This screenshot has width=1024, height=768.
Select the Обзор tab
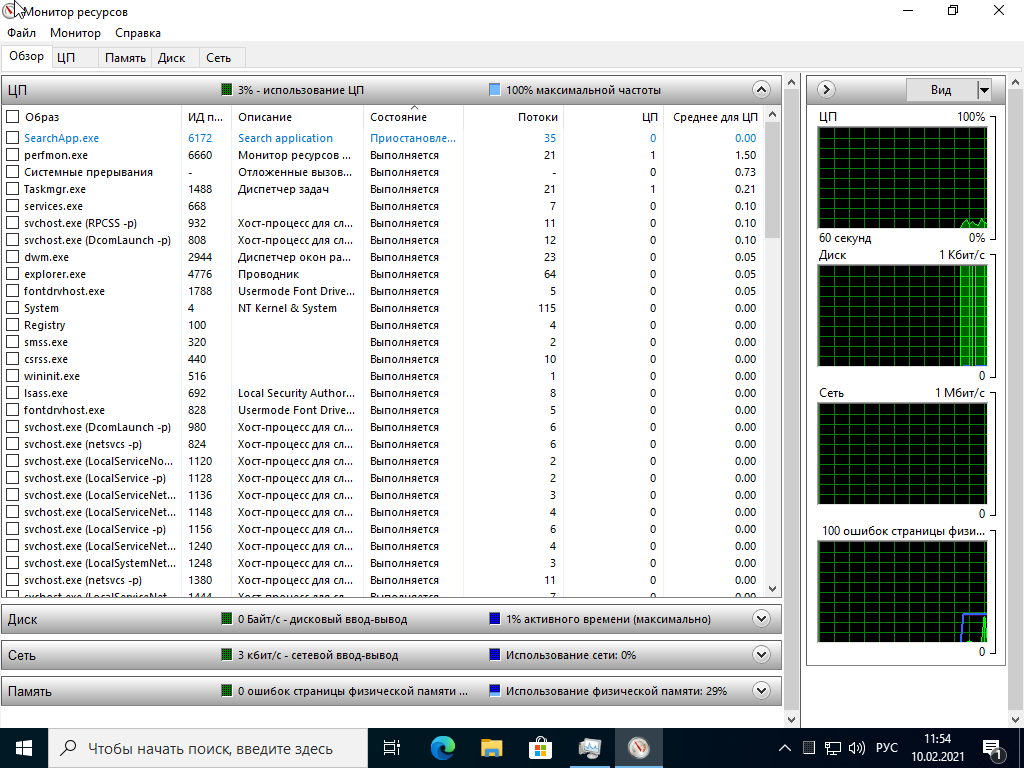[x=26, y=56]
